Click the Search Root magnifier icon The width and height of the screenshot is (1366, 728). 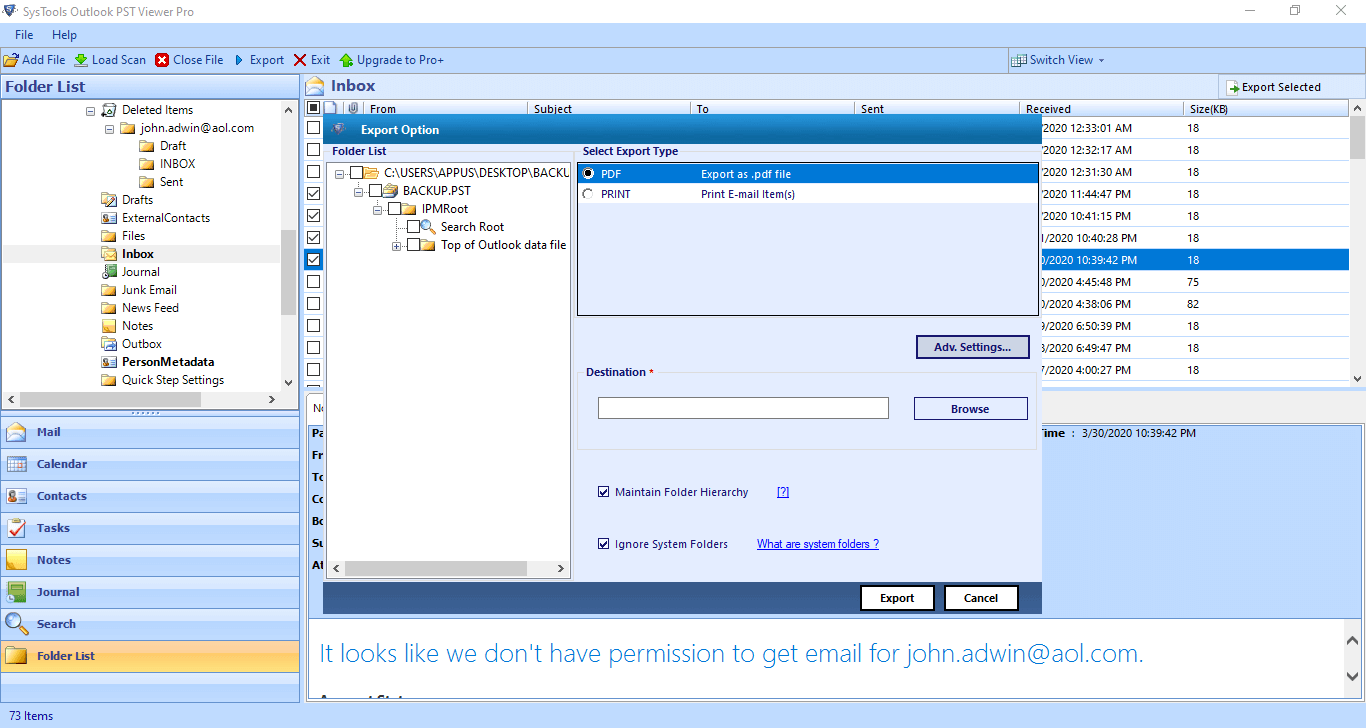pos(428,227)
